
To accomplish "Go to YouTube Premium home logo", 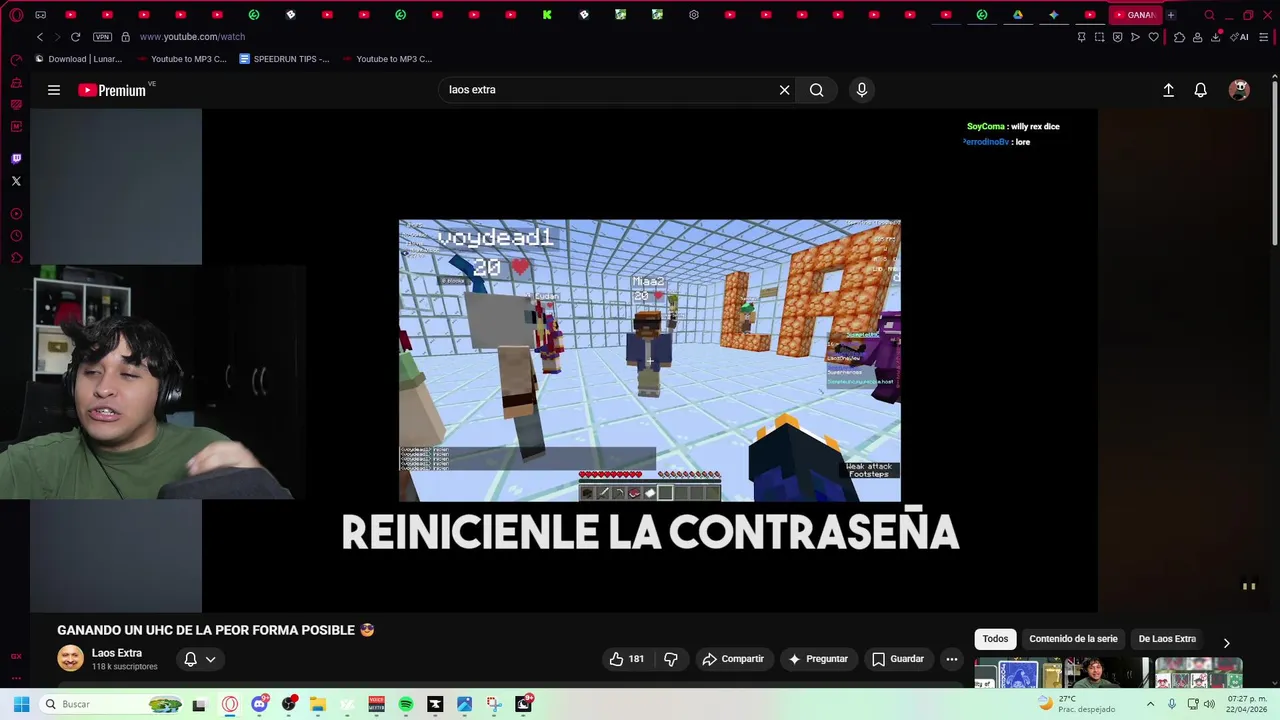I will [x=112, y=90].
